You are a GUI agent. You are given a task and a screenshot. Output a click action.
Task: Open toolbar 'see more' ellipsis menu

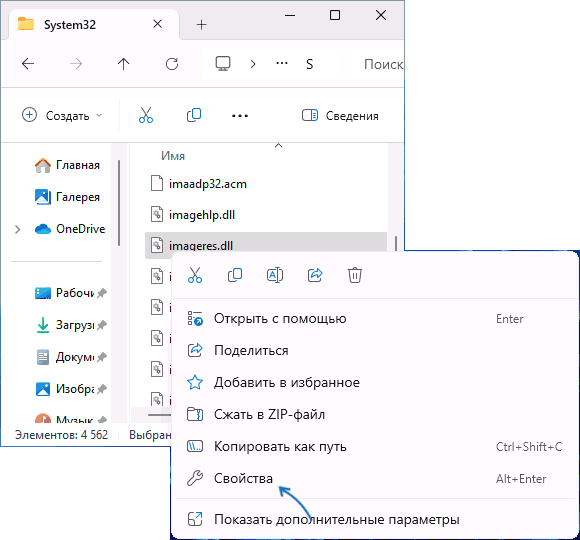pyautogui.click(x=240, y=116)
